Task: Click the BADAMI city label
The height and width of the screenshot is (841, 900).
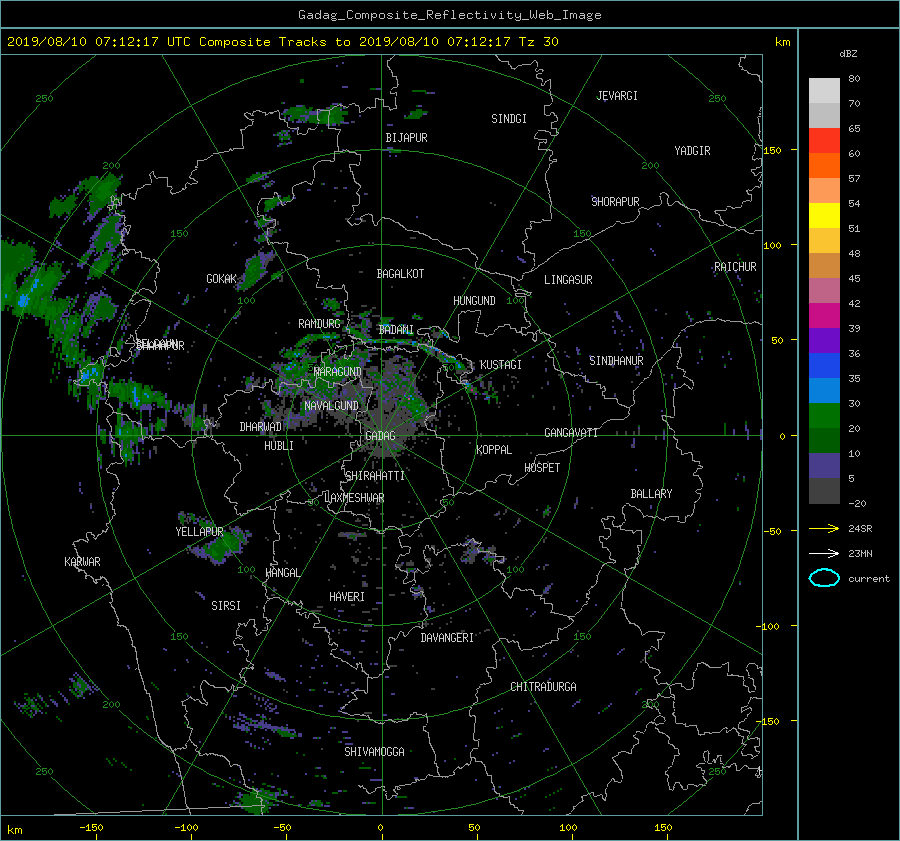Action: point(396,330)
